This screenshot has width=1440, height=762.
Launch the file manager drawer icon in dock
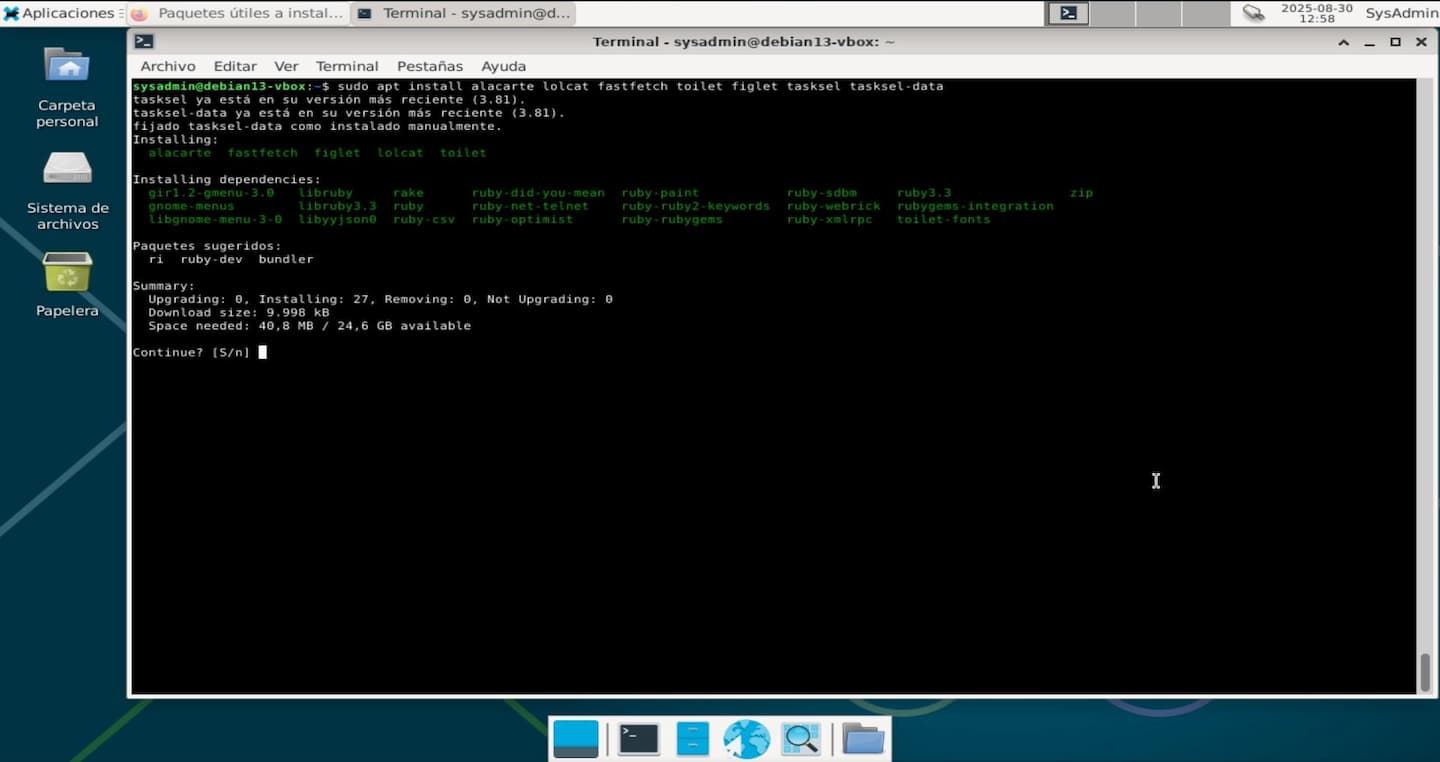click(x=692, y=739)
